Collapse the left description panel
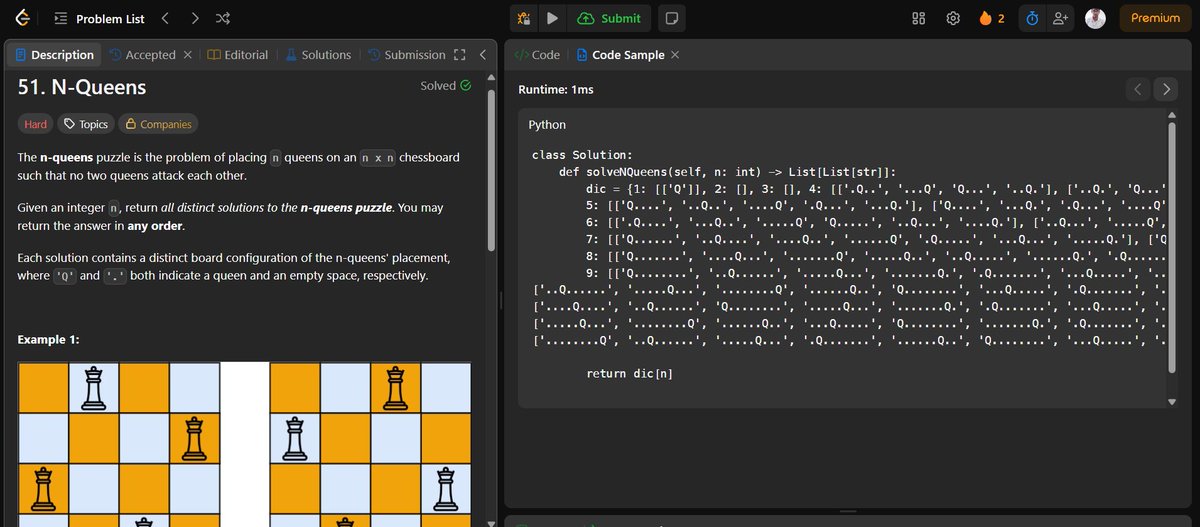The width and height of the screenshot is (1200, 527). click(482, 55)
